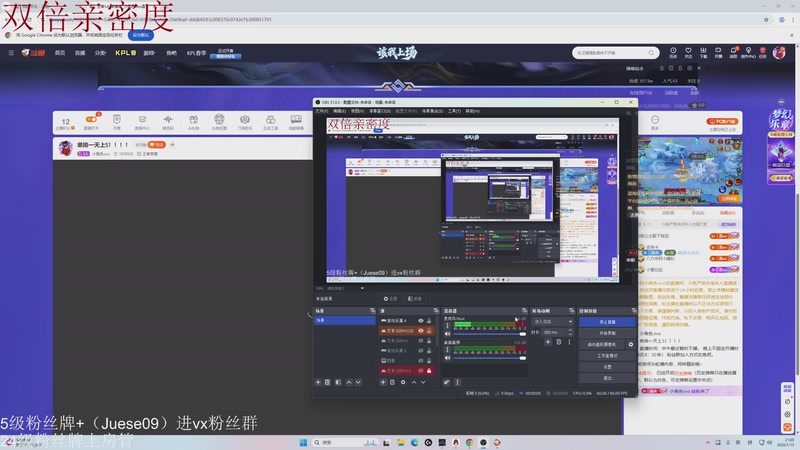Enable 工作室模式 studio mode button
The width and height of the screenshot is (800, 450).
coord(607,356)
